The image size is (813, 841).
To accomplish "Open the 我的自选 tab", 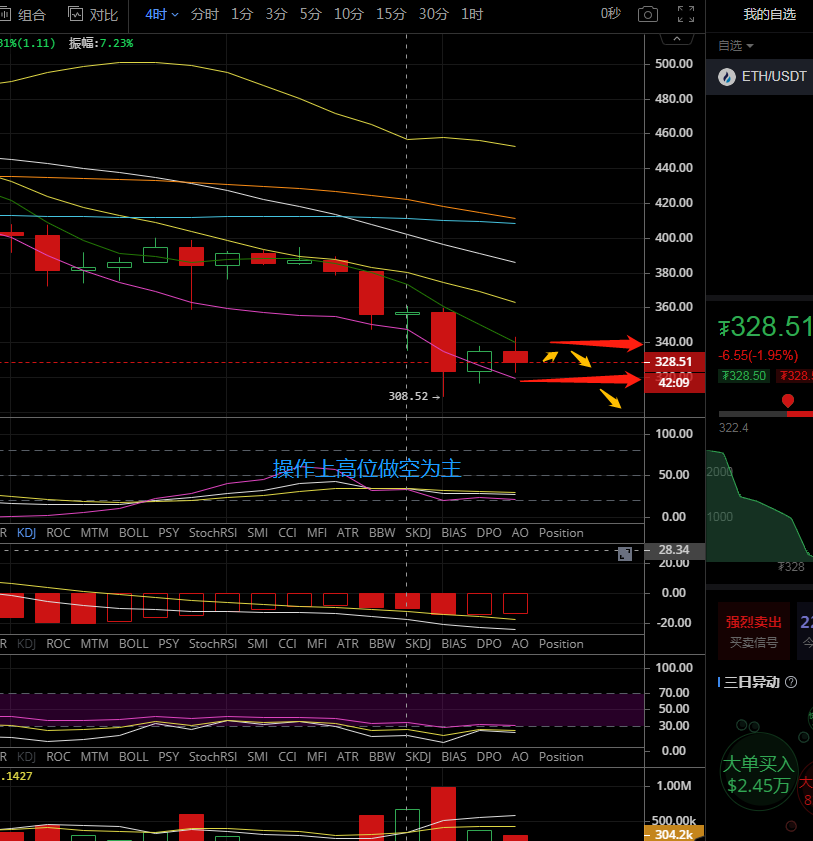I will click(x=769, y=14).
